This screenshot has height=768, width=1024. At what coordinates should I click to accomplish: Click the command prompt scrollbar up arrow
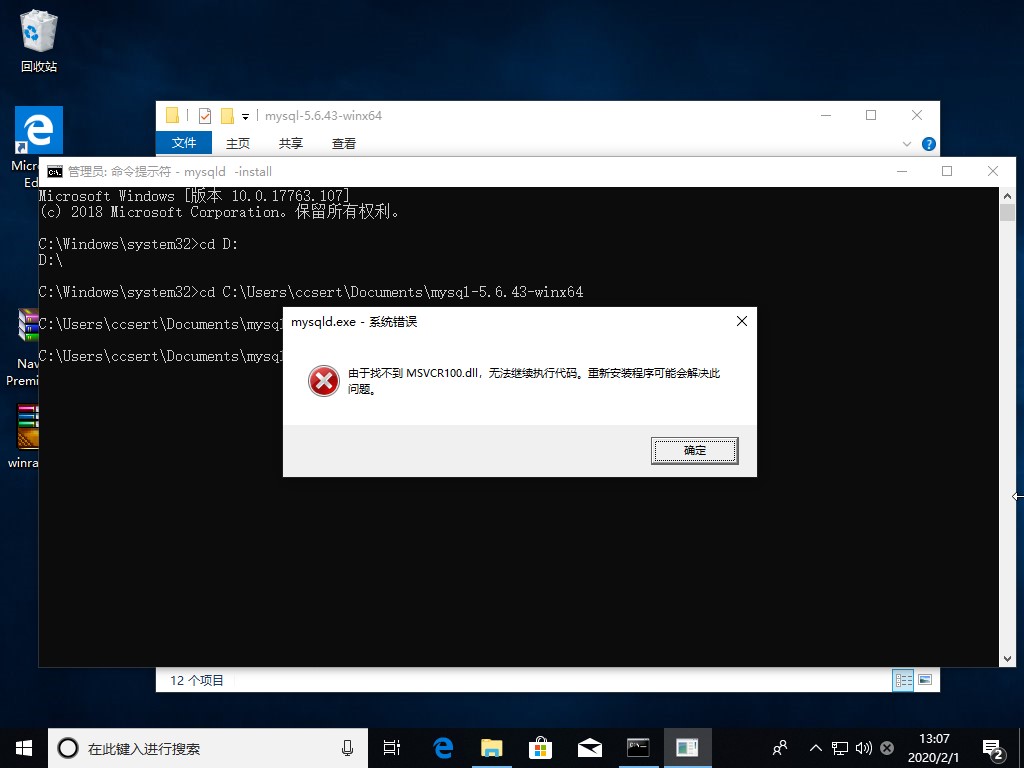(1007, 195)
